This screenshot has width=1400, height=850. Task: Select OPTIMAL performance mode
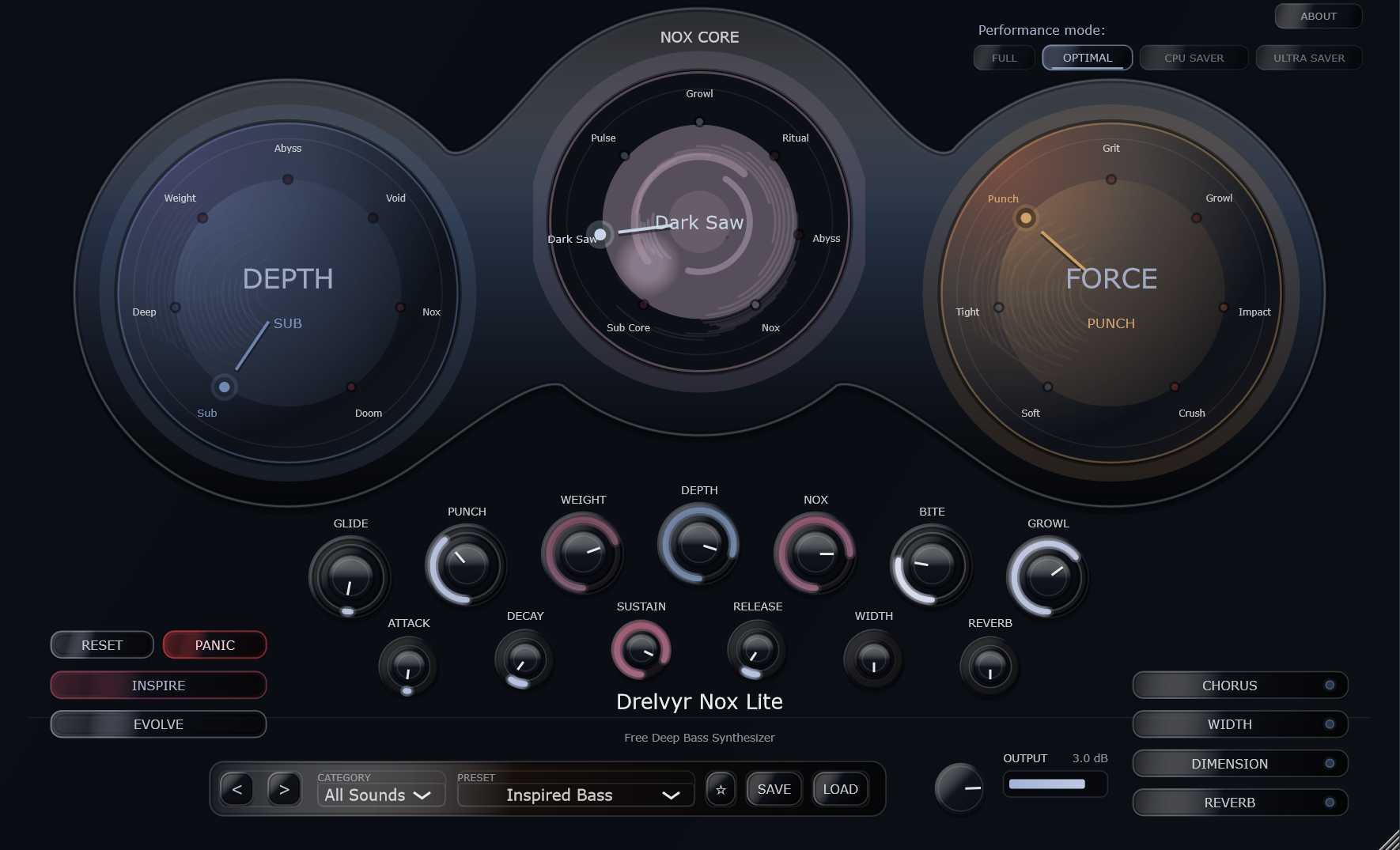click(x=1088, y=58)
